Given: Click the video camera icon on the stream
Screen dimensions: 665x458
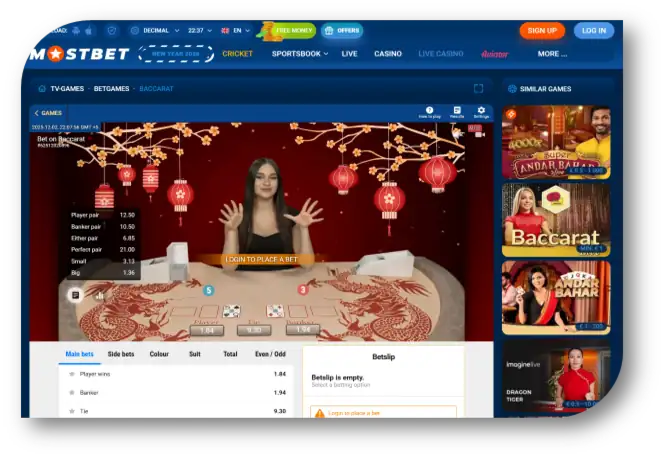Looking at the screenshot, I should point(480,134).
